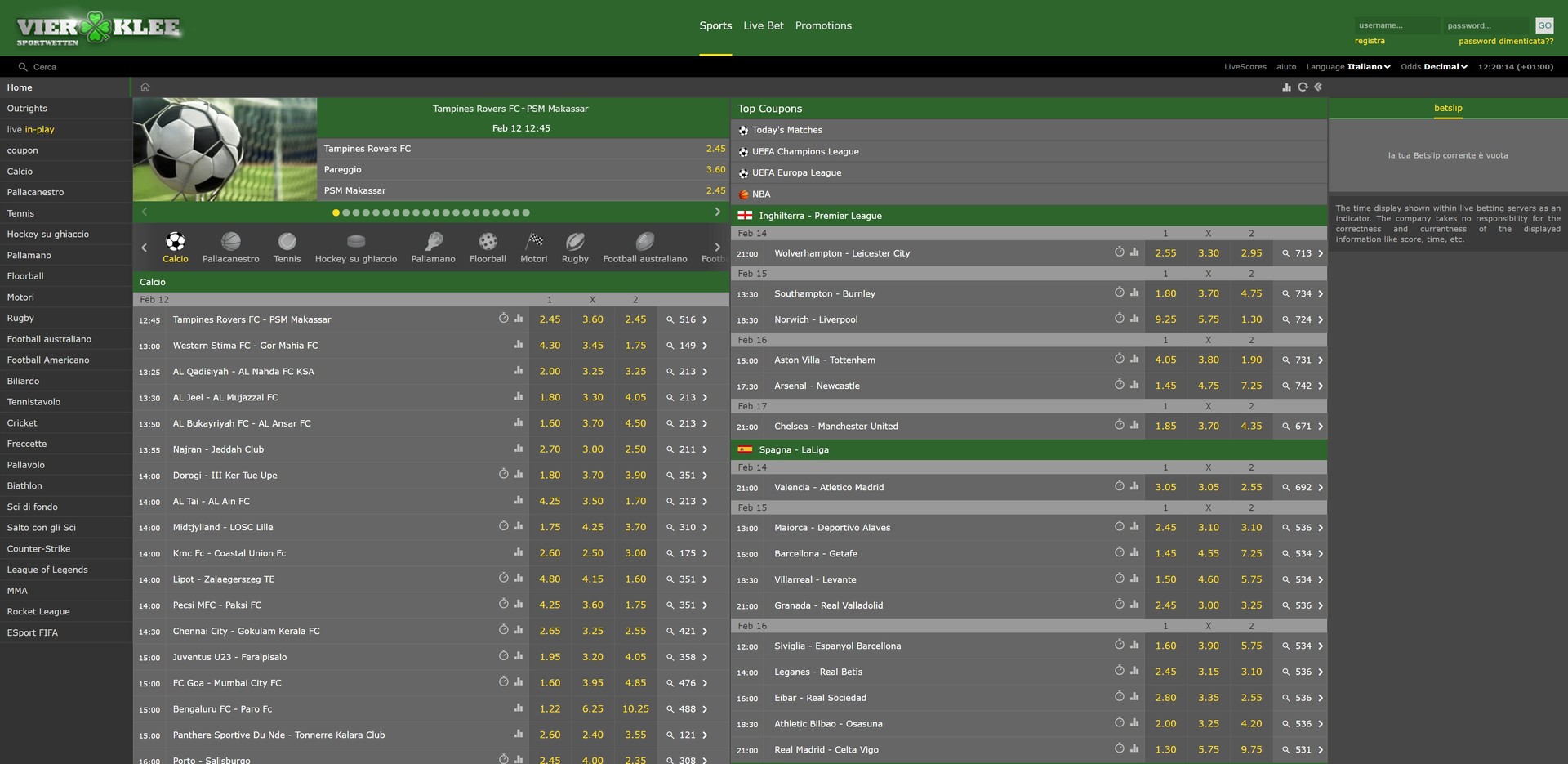Open statistics icon in the top toolbar

[1287, 87]
